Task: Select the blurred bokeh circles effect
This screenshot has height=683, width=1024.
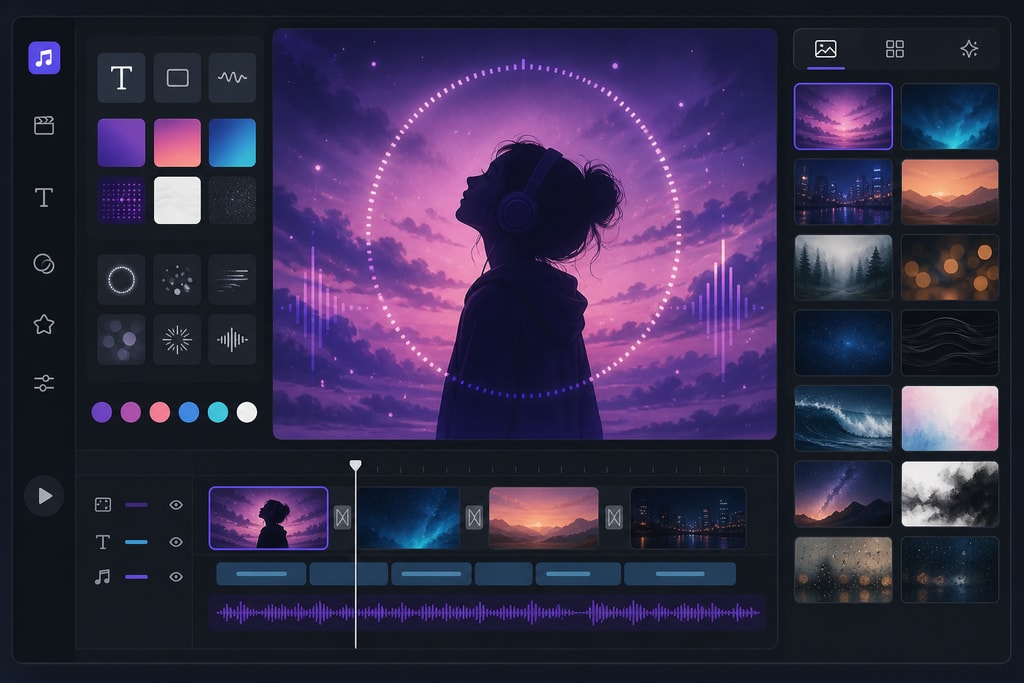Action: click(x=121, y=340)
